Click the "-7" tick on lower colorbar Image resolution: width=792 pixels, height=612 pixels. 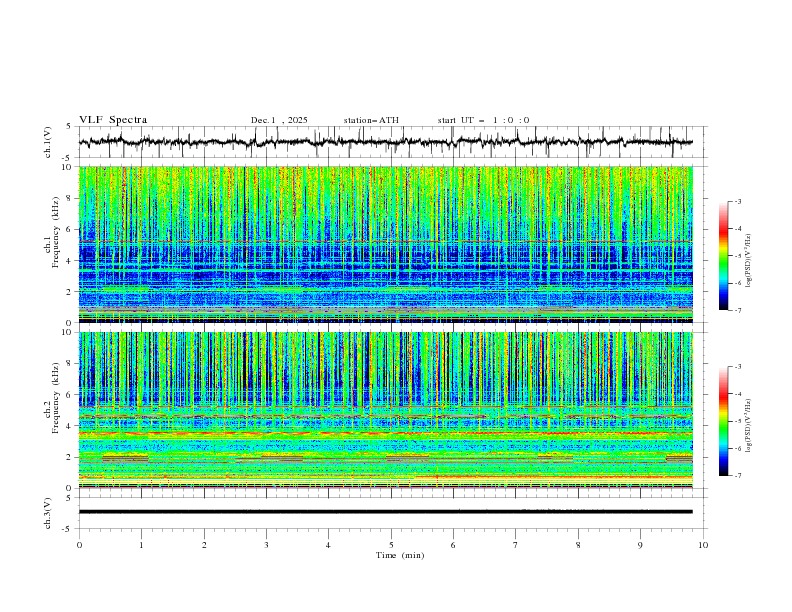coord(738,475)
